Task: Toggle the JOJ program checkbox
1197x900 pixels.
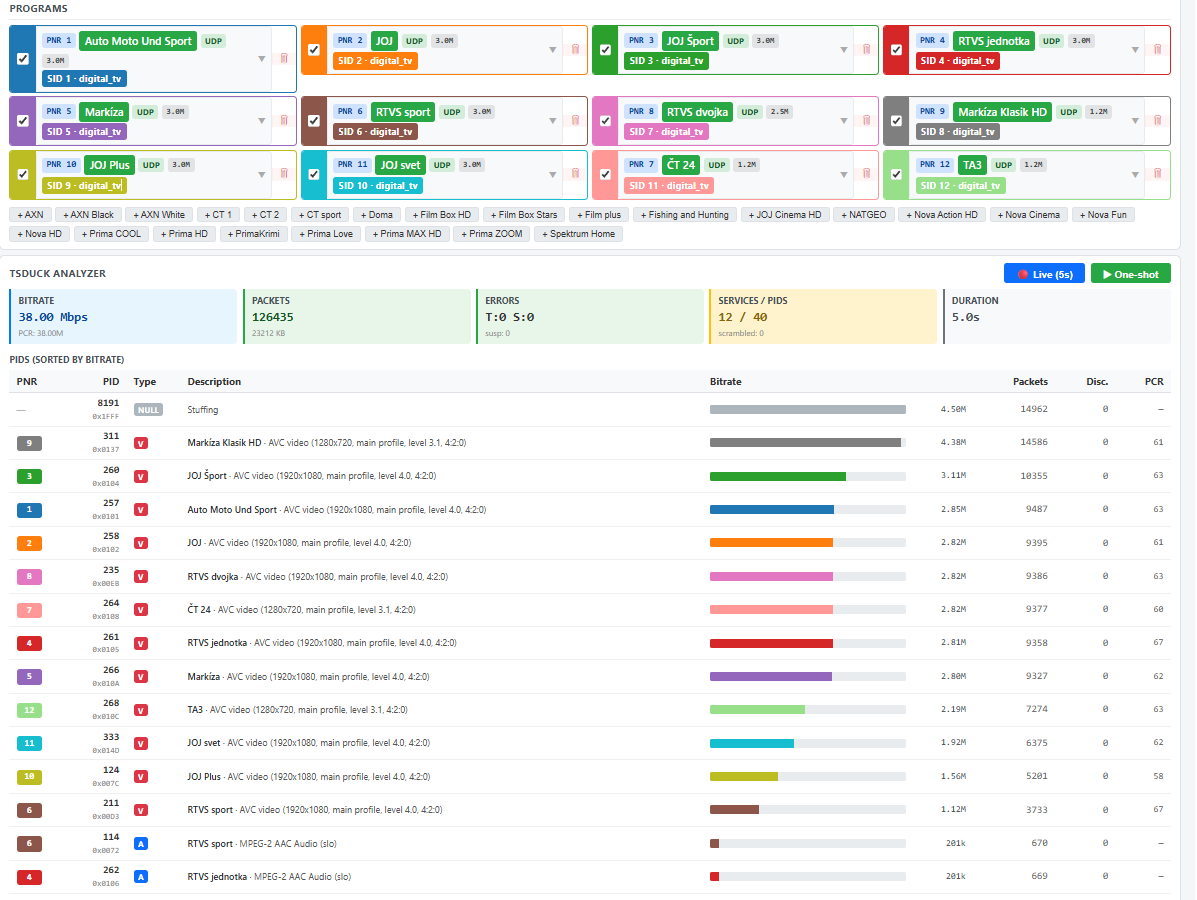Action: click(314, 50)
